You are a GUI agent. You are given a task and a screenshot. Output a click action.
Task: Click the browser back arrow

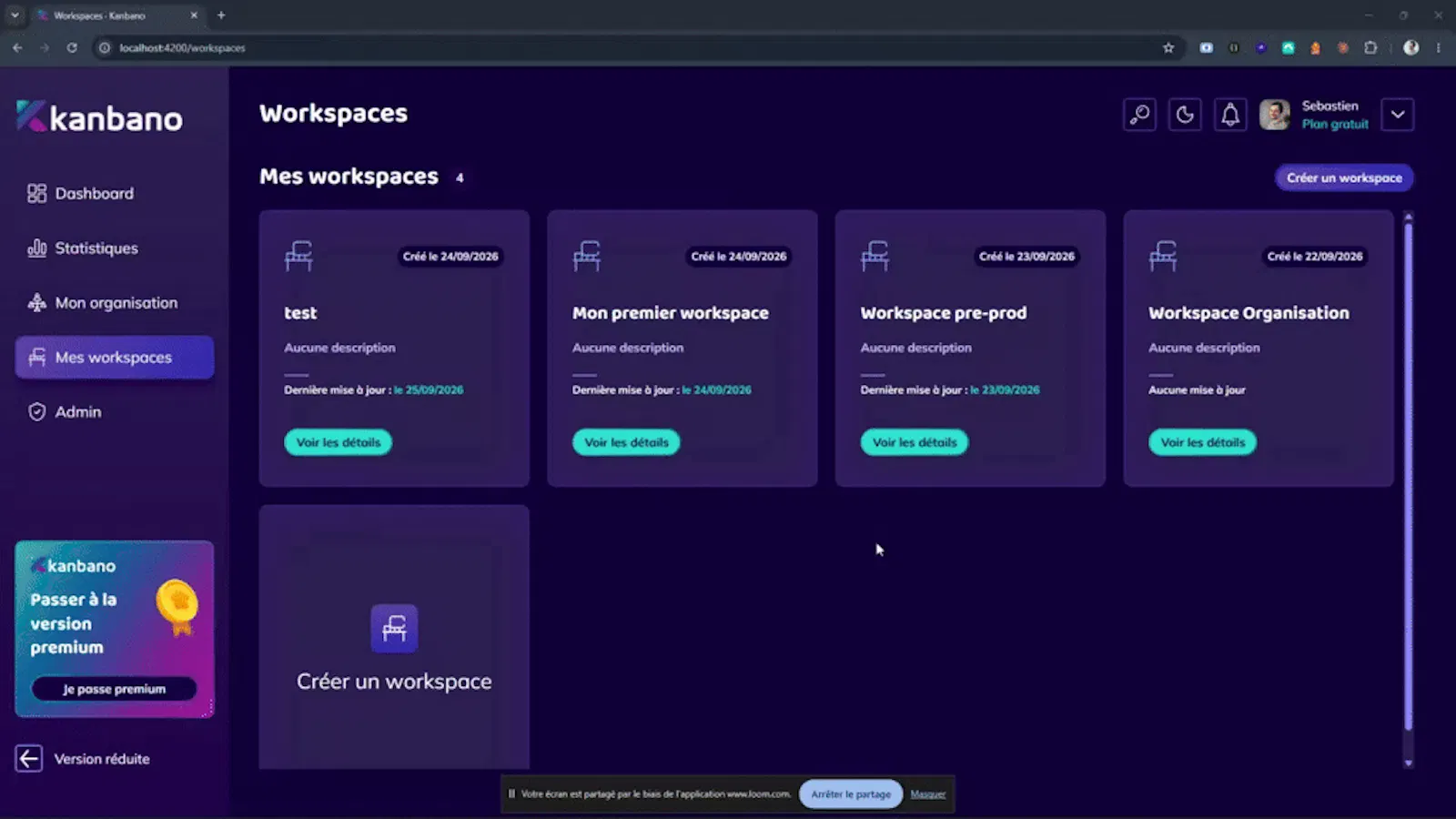point(17,47)
